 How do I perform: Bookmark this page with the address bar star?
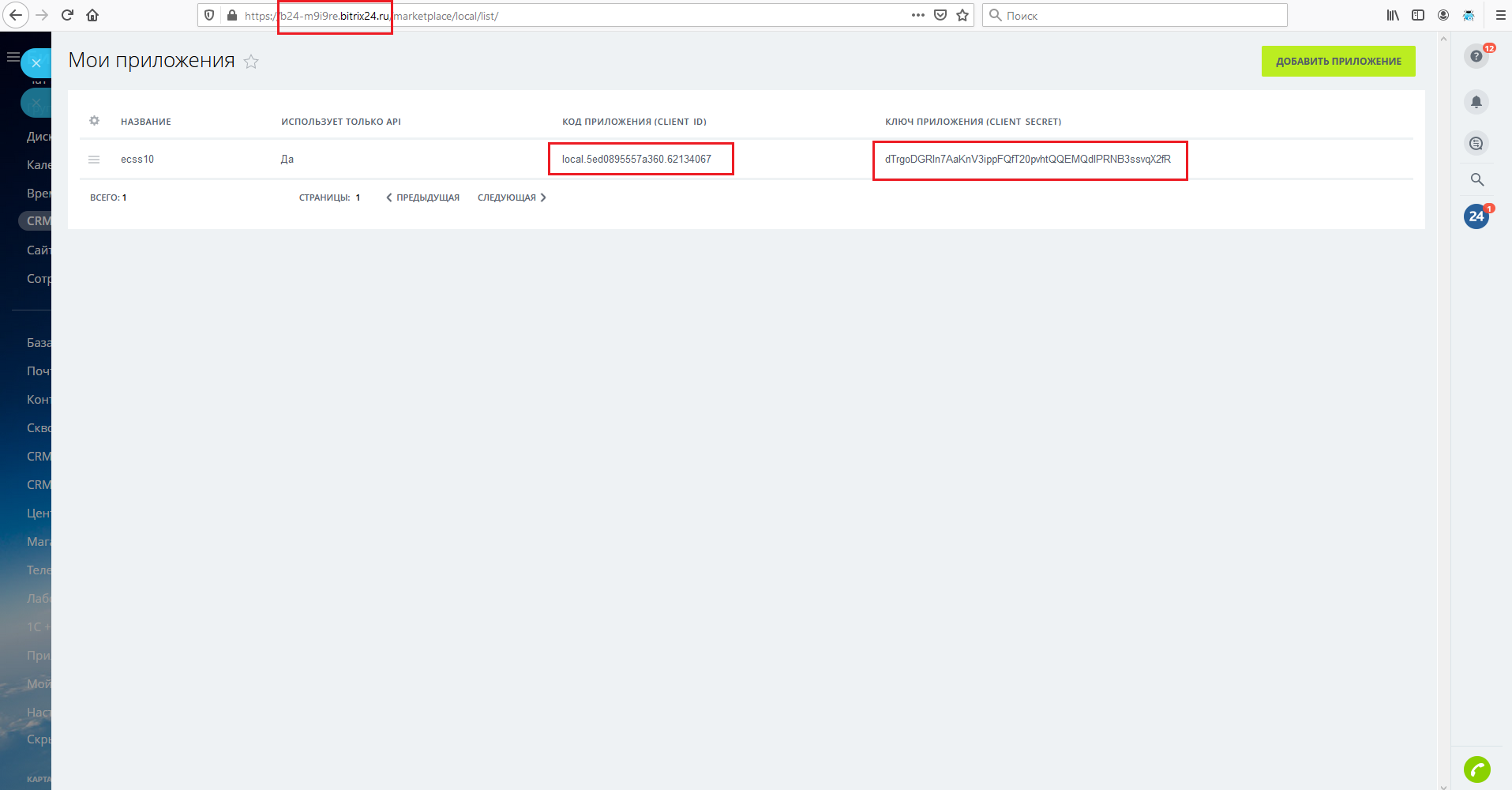click(x=962, y=15)
